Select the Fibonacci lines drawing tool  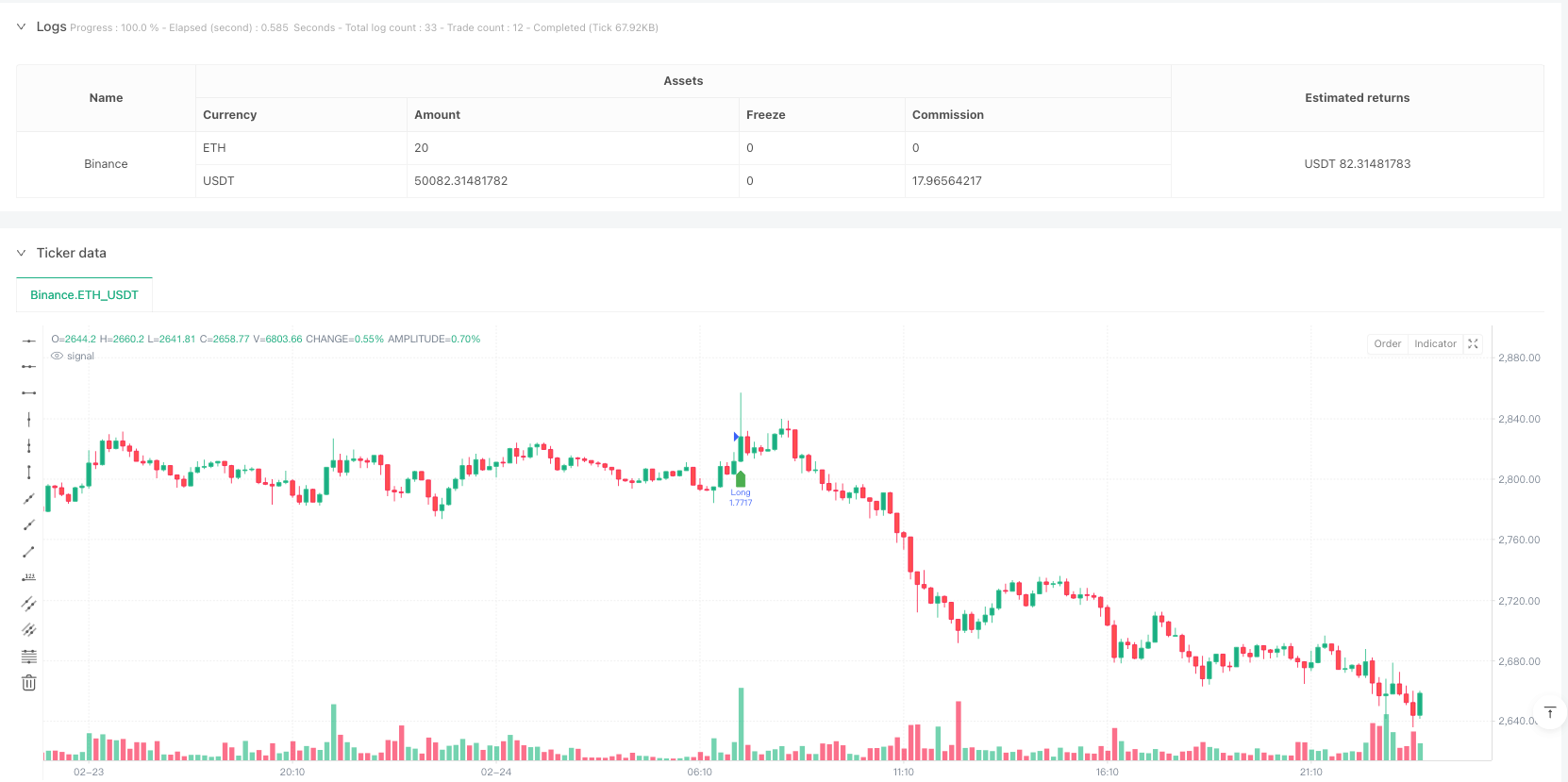coord(29,657)
